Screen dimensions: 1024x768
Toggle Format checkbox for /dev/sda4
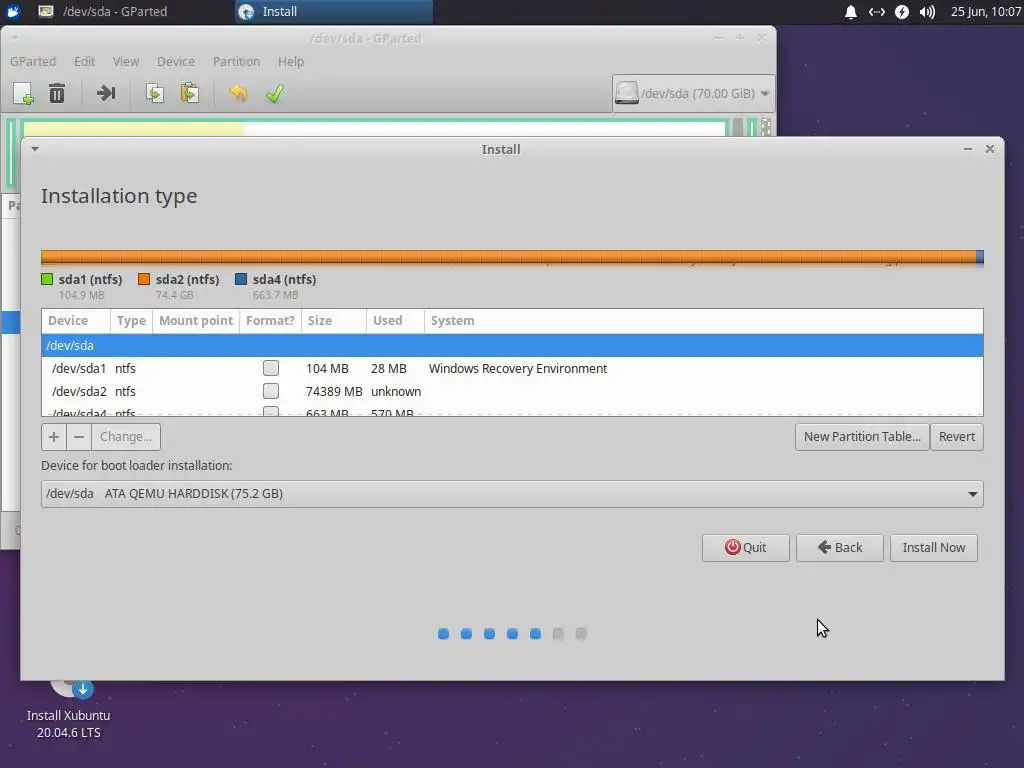coord(271,411)
